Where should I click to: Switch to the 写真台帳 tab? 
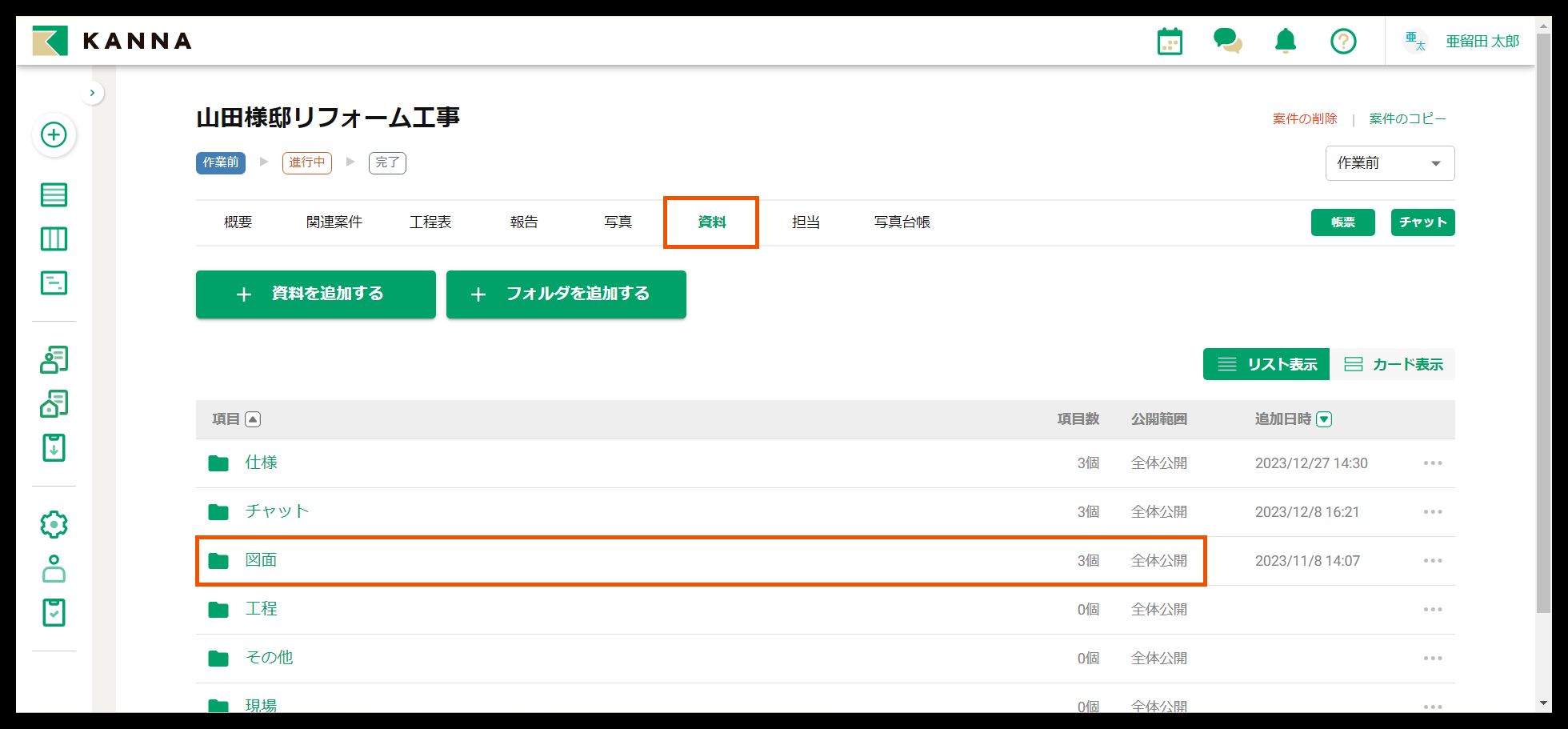point(902,222)
